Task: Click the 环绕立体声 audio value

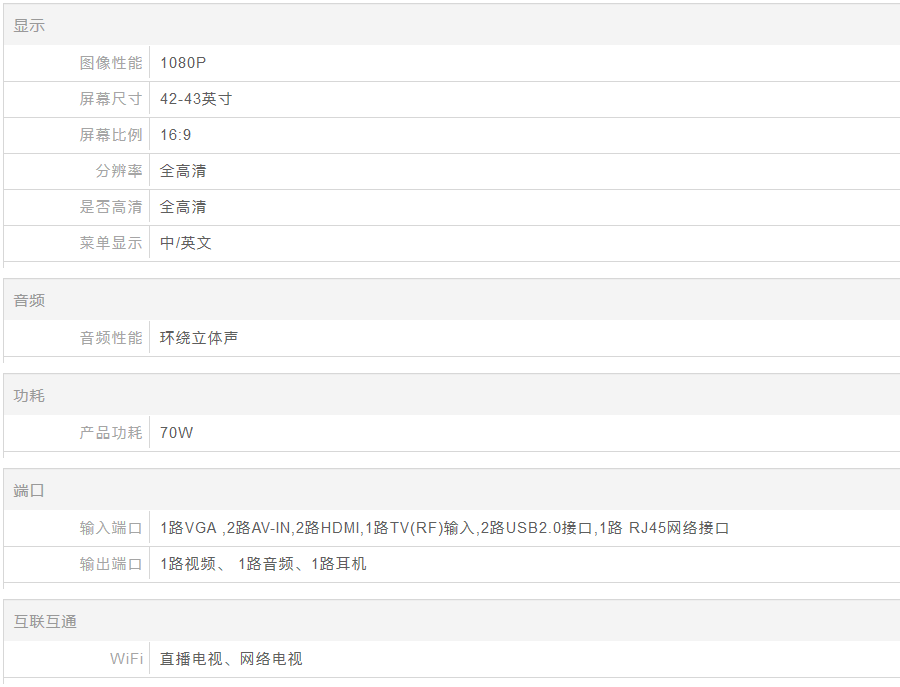Action: point(199,338)
